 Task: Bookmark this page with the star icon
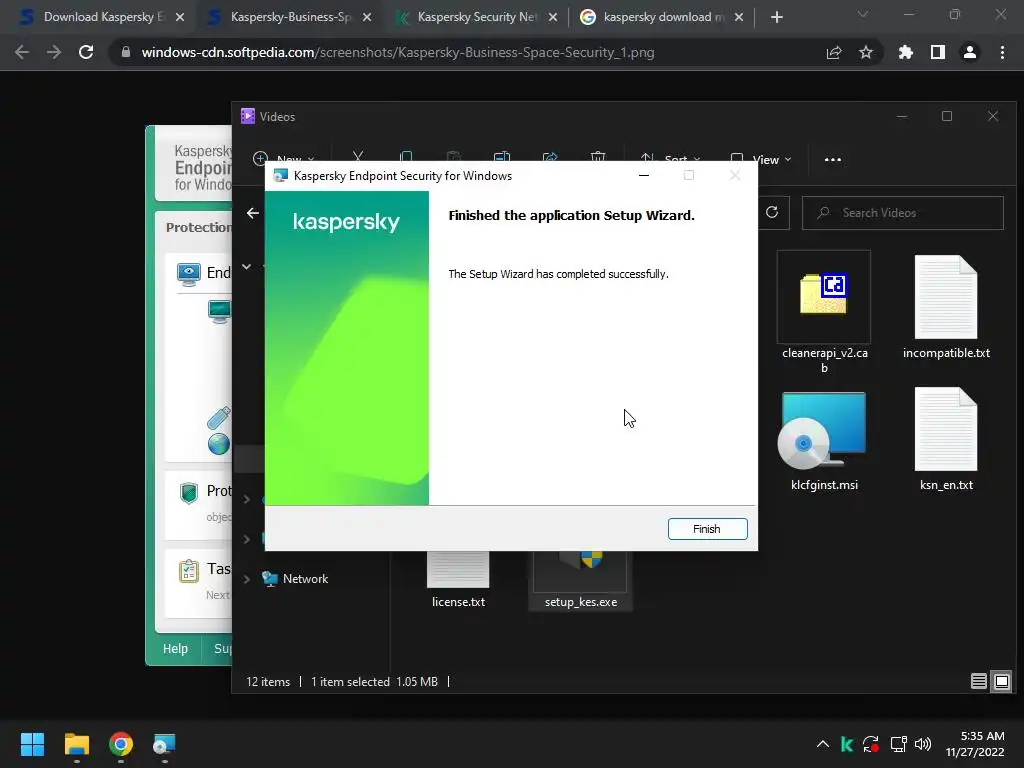866,52
